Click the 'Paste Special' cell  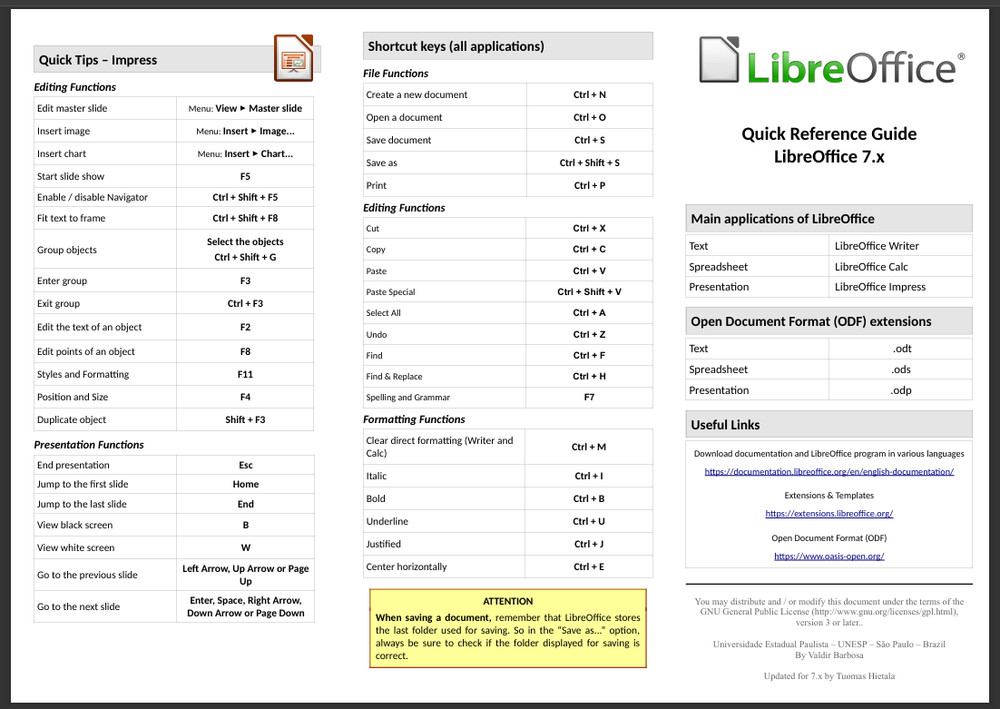[445, 292]
